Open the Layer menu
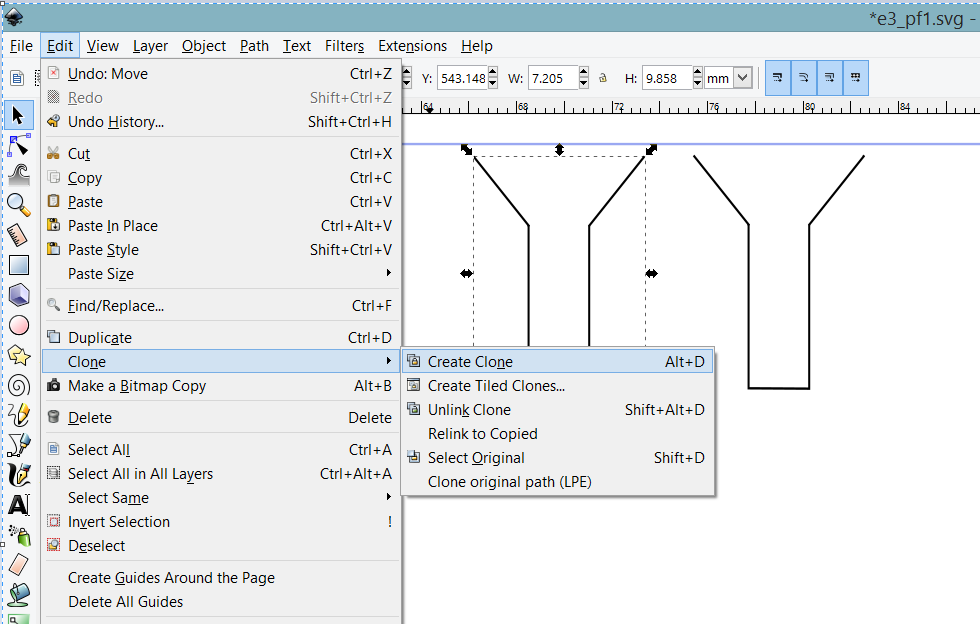Image resolution: width=980 pixels, height=624 pixels. (150, 46)
